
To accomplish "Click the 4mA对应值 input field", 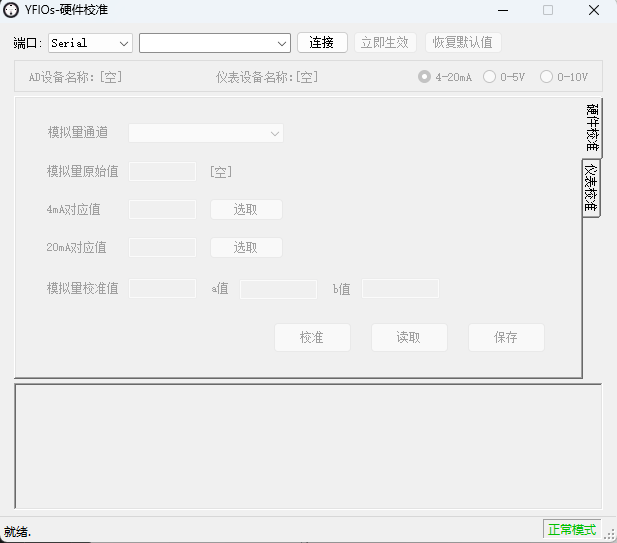I will (163, 210).
